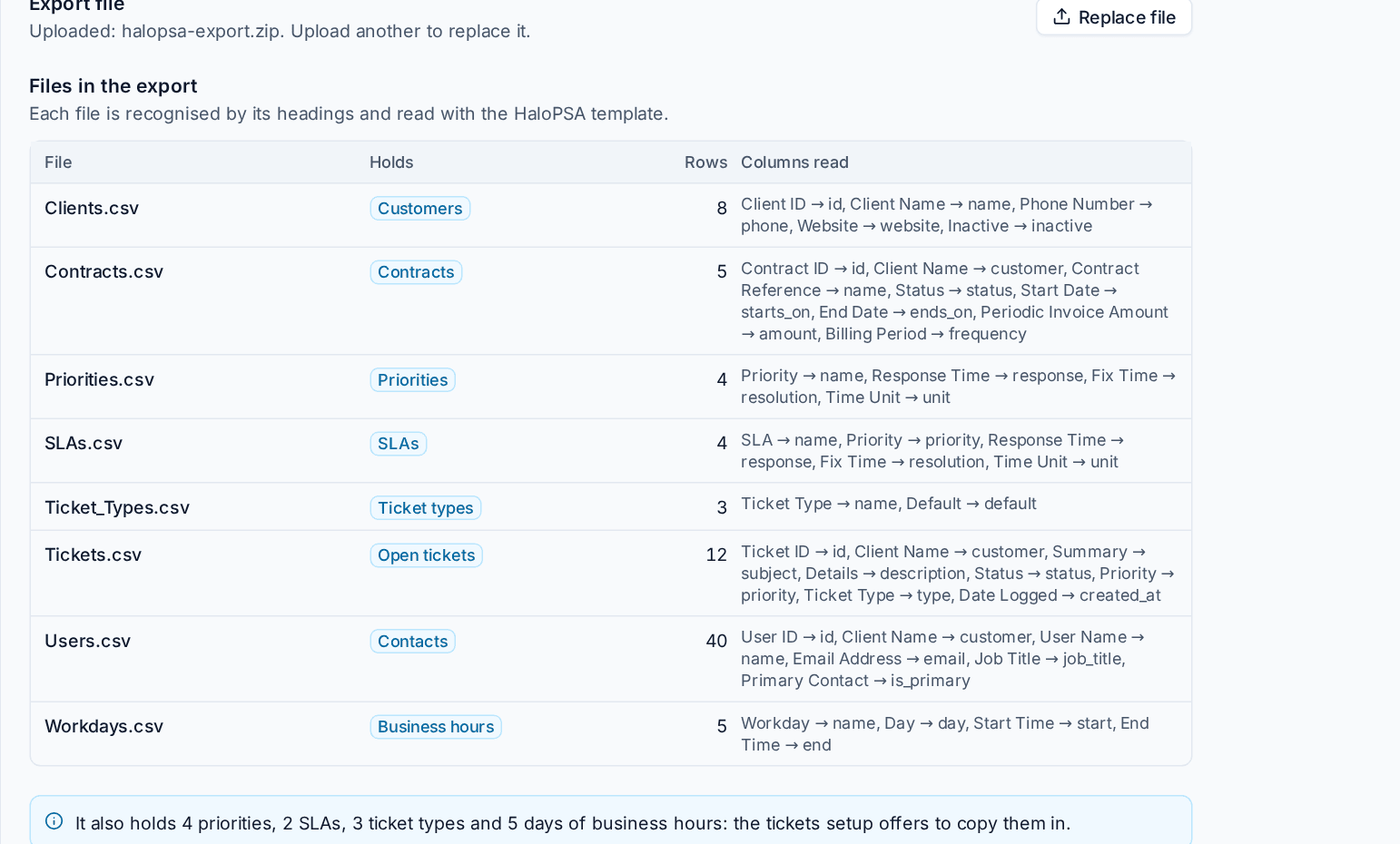The image size is (1400, 844).
Task: Click the Open tickets badge
Action: [x=426, y=555]
